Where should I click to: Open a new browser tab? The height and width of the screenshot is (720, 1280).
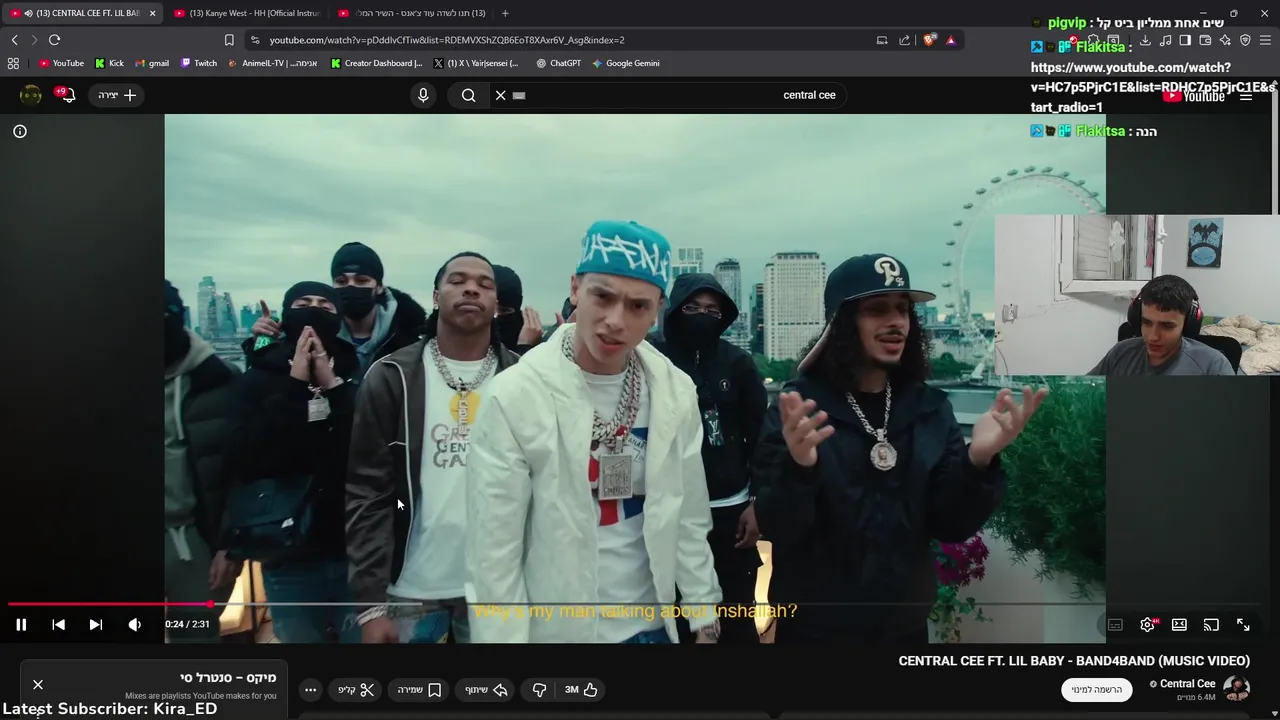pos(505,13)
